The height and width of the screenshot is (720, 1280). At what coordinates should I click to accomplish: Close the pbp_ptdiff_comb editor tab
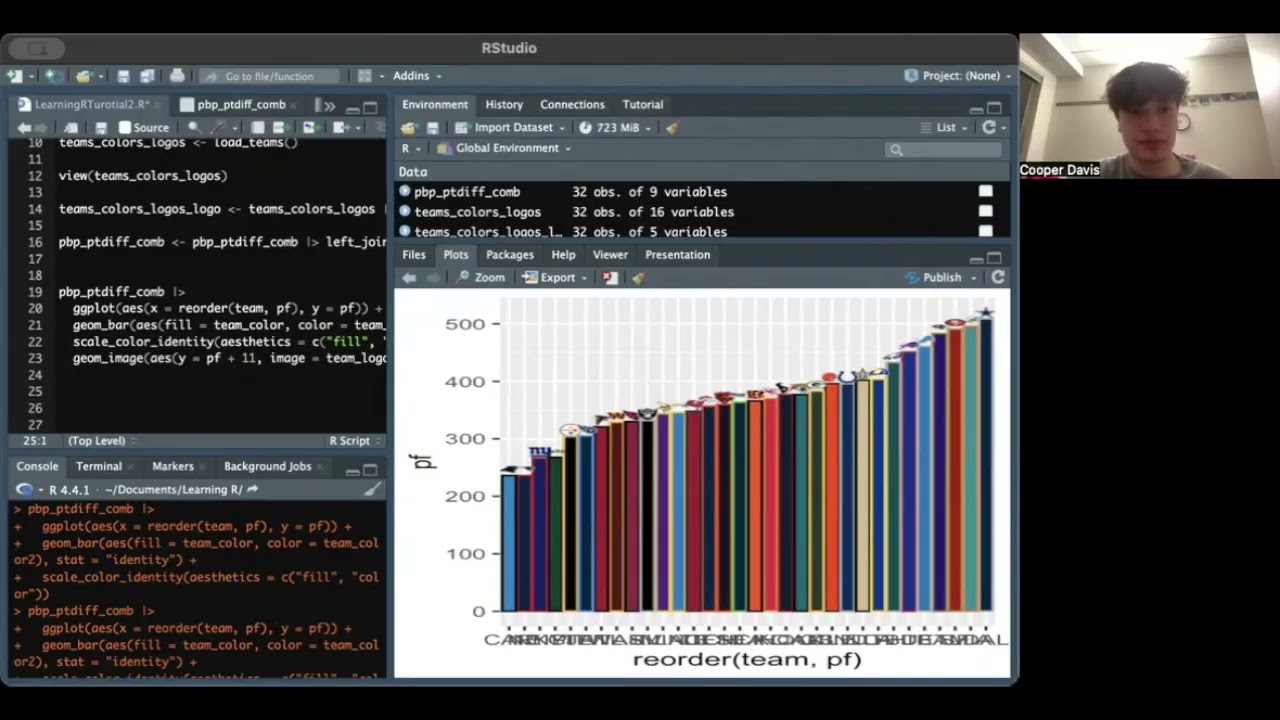click(294, 105)
